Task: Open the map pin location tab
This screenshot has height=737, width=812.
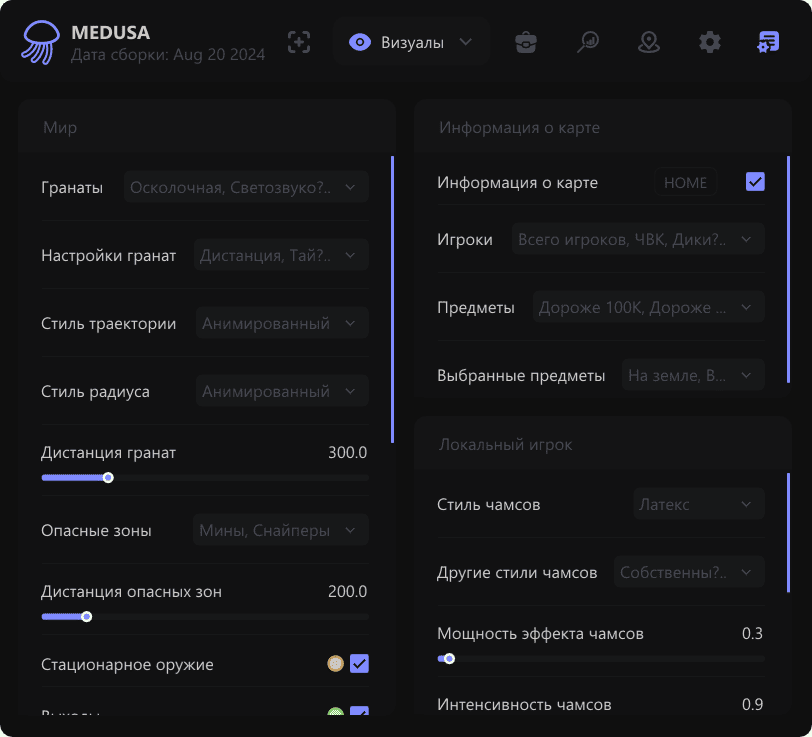Action: tap(649, 42)
